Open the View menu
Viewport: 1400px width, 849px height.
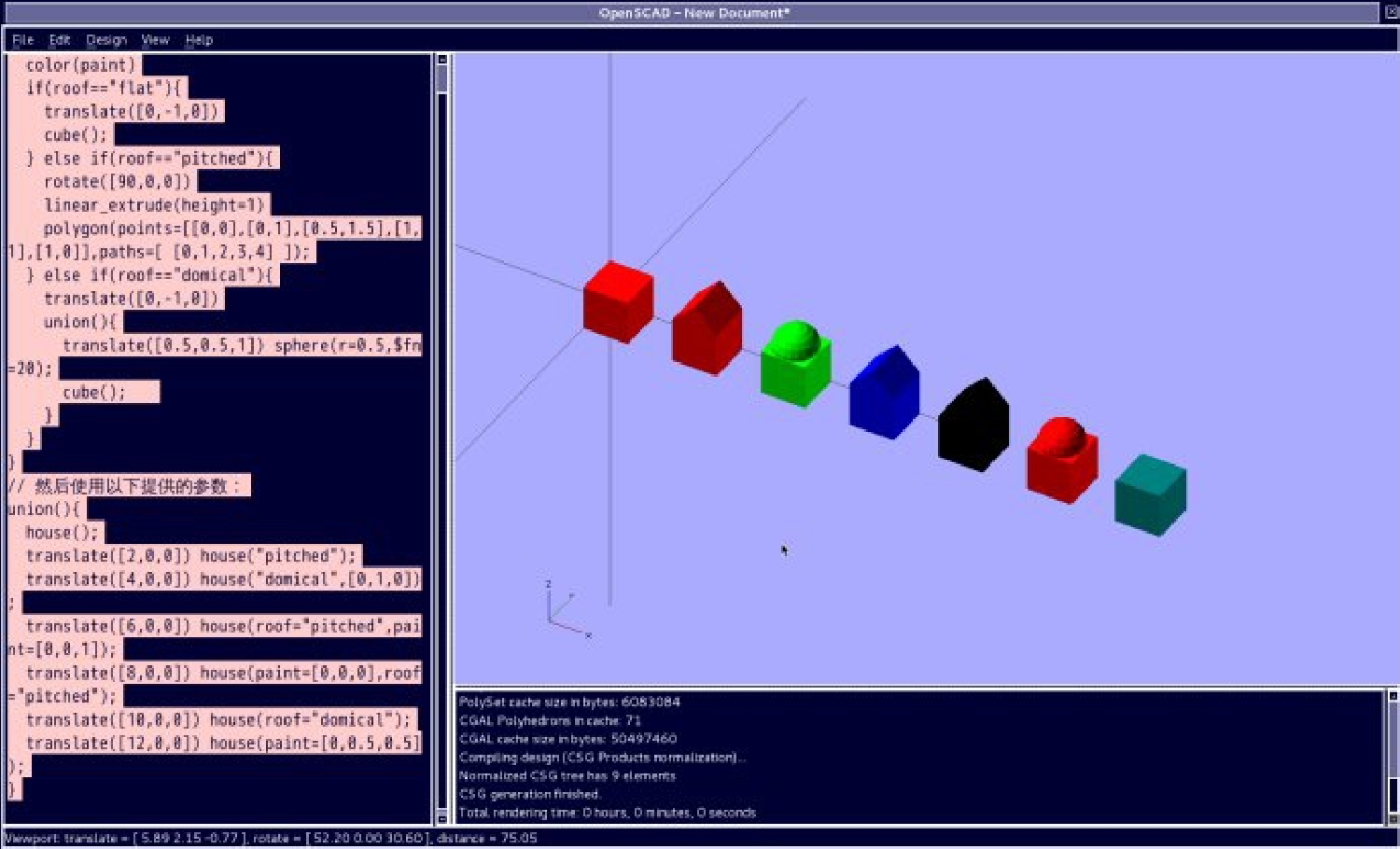(x=155, y=40)
